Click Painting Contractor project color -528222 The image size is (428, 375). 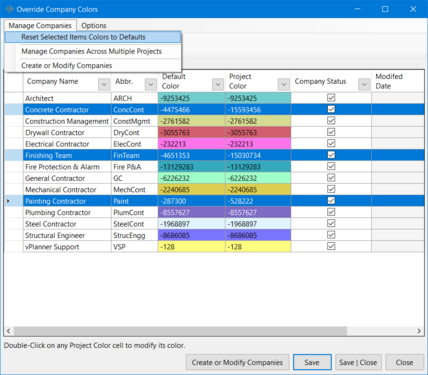click(x=258, y=201)
